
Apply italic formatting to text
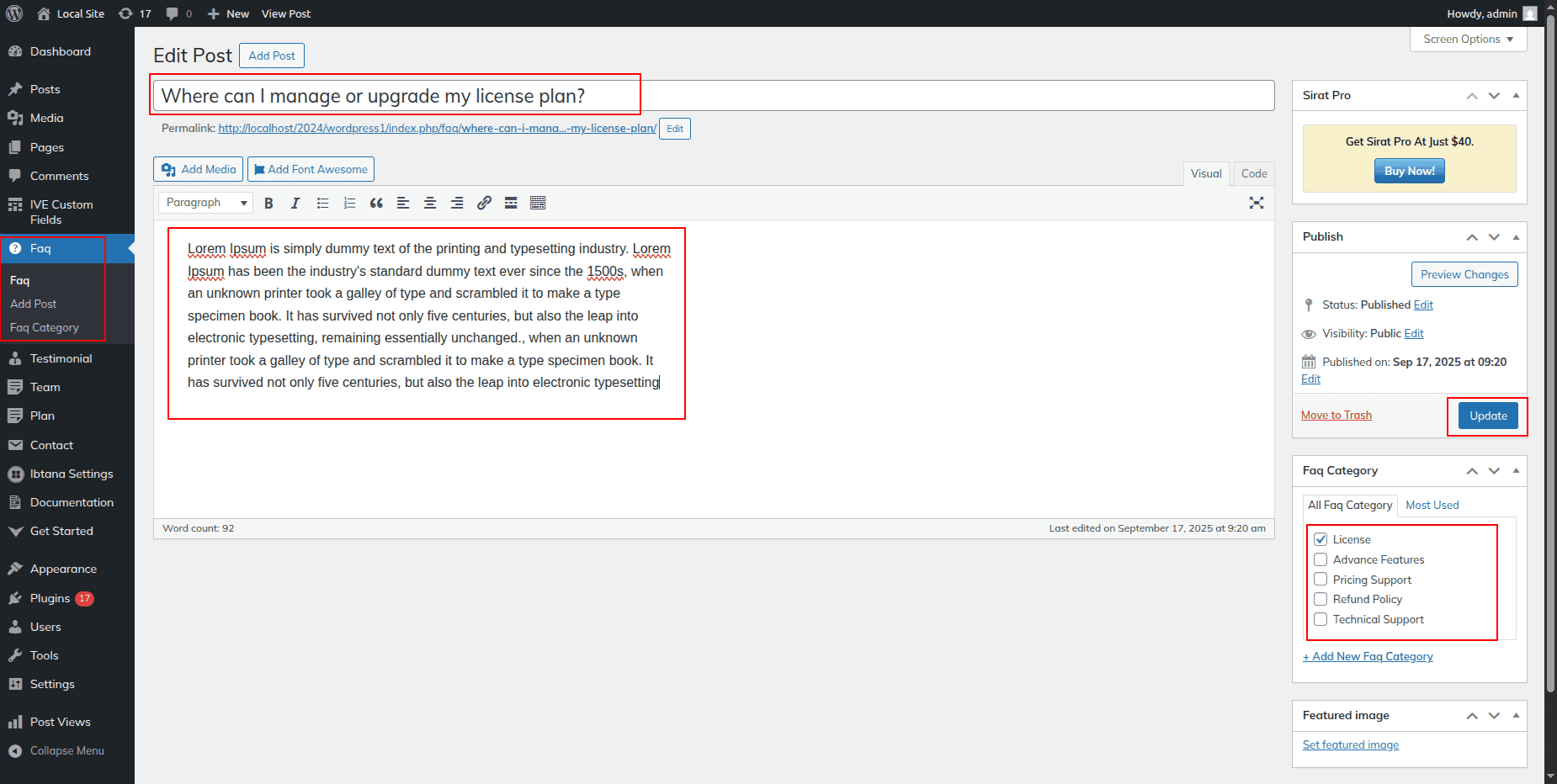tap(295, 203)
